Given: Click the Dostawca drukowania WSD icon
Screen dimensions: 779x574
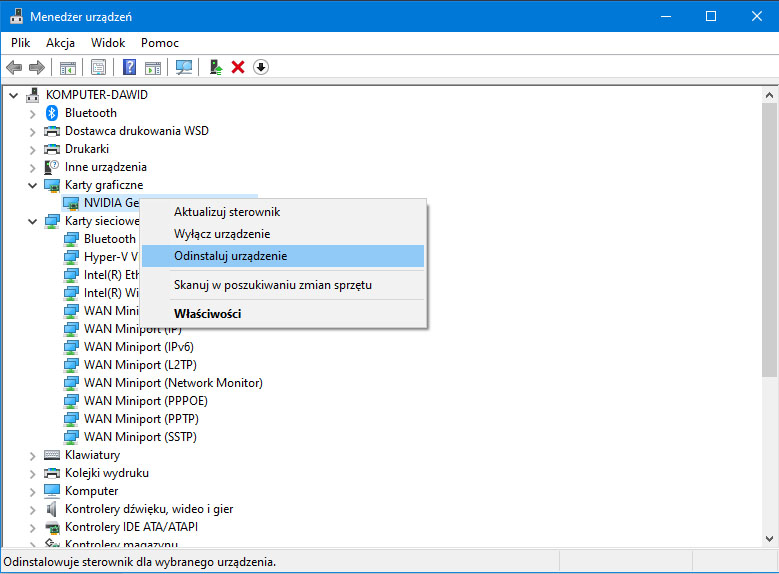Looking at the screenshot, I should (x=52, y=131).
